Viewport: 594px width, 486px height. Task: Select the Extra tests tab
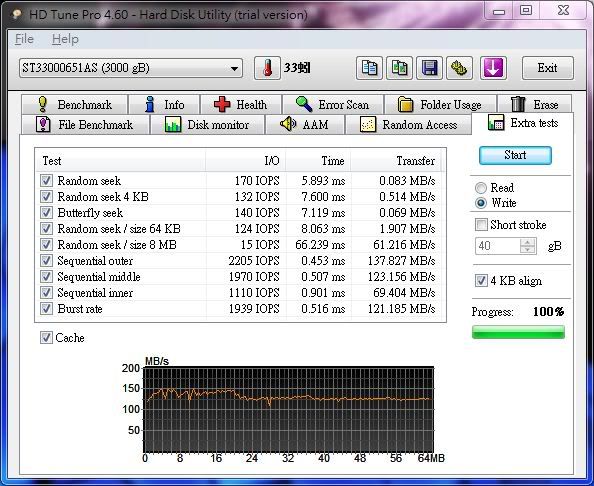pos(523,123)
